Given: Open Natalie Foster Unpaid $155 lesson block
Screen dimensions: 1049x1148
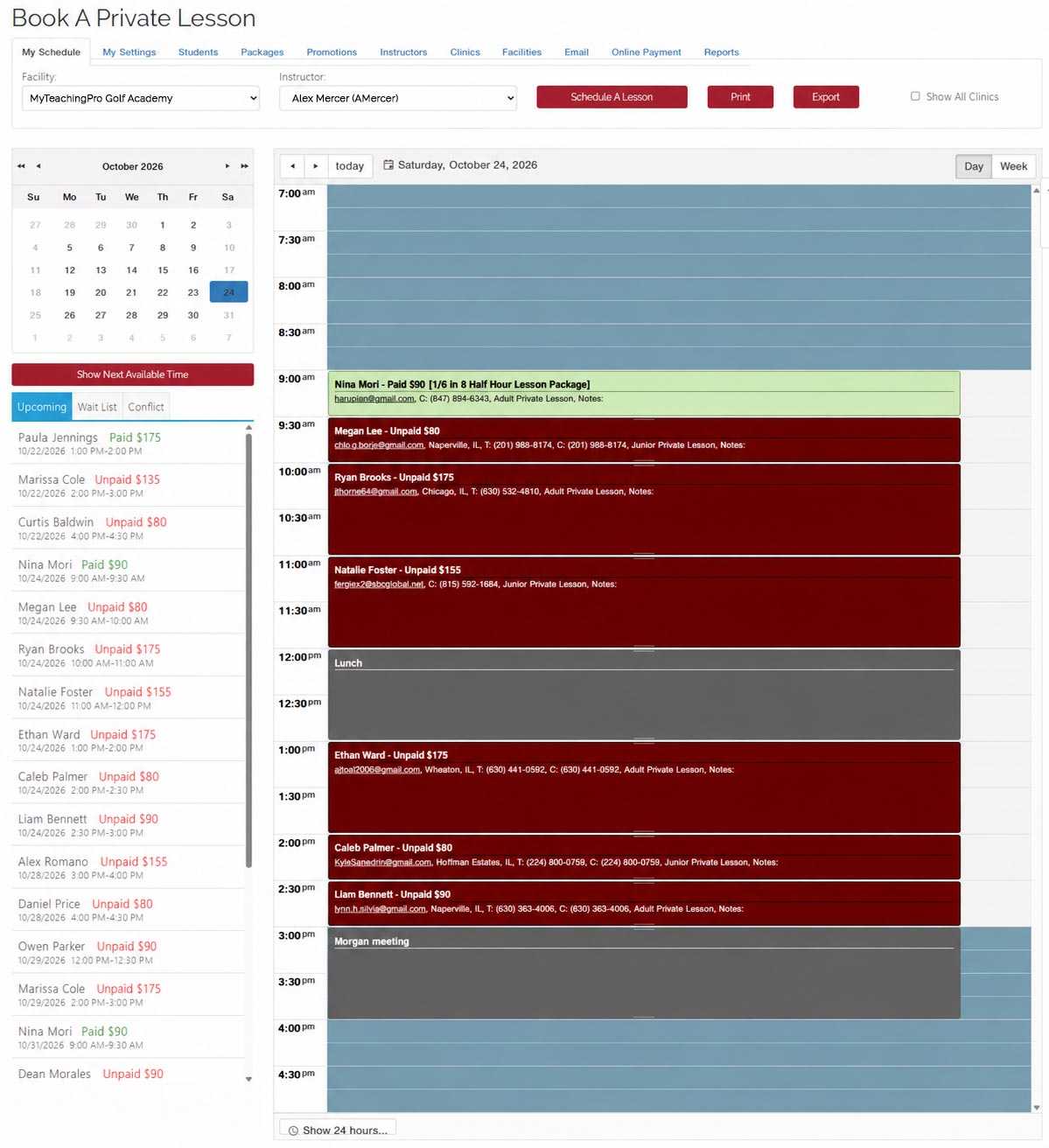Looking at the screenshot, I should tap(644, 602).
